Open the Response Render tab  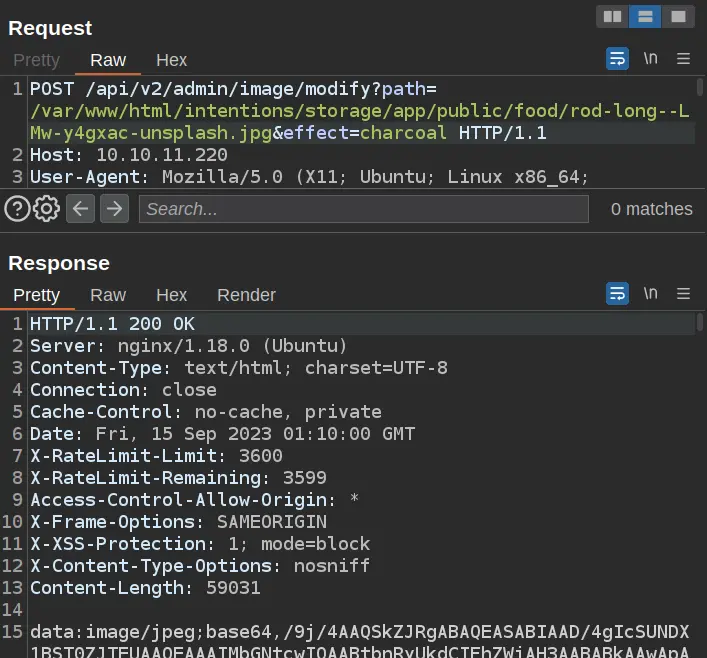pyautogui.click(x=246, y=295)
